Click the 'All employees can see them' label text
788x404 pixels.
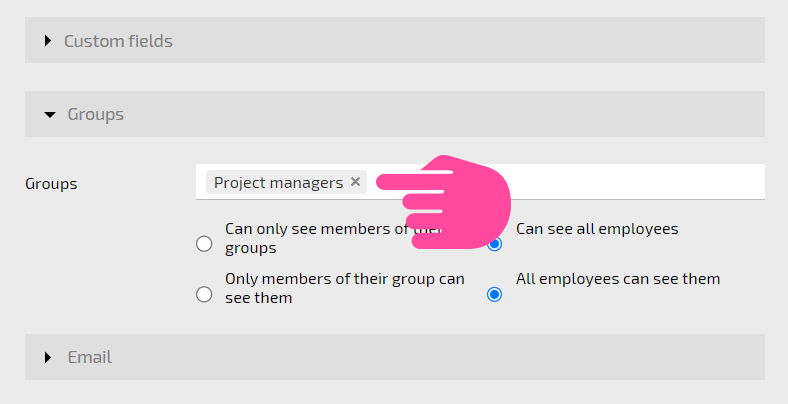[618, 279]
